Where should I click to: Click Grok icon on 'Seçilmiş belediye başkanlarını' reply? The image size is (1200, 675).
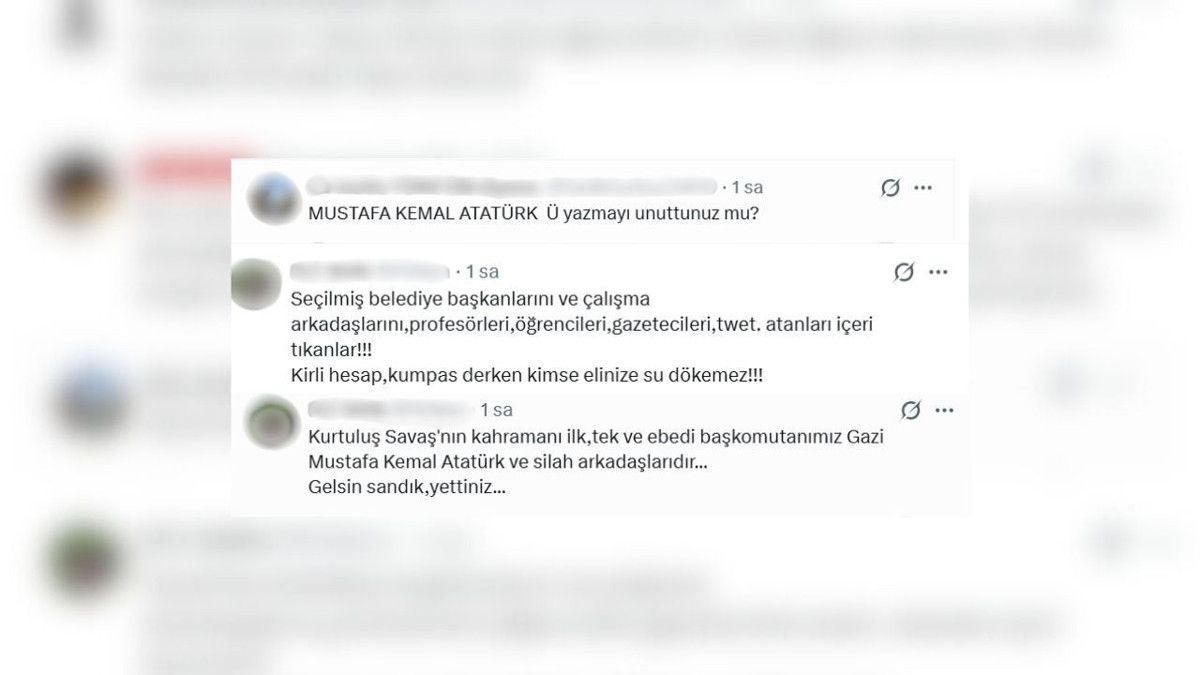904,272
